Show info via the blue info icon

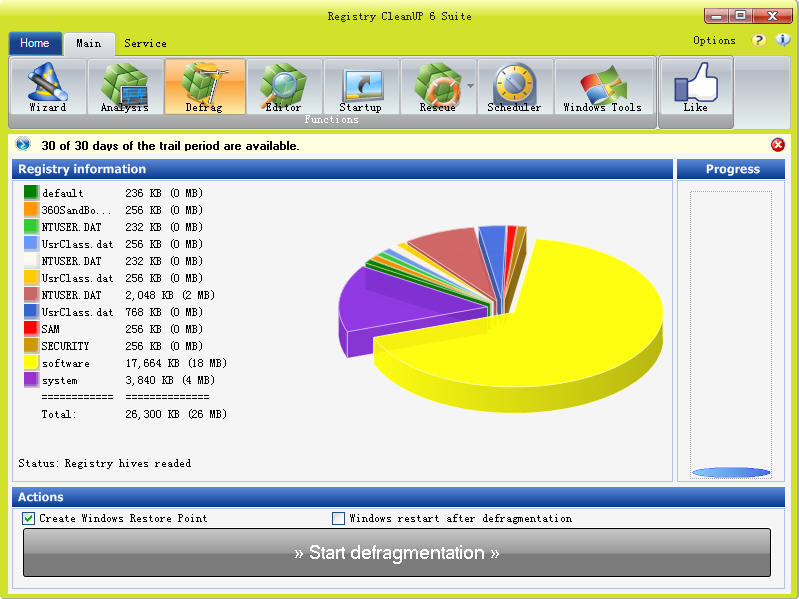coord(782,40)
